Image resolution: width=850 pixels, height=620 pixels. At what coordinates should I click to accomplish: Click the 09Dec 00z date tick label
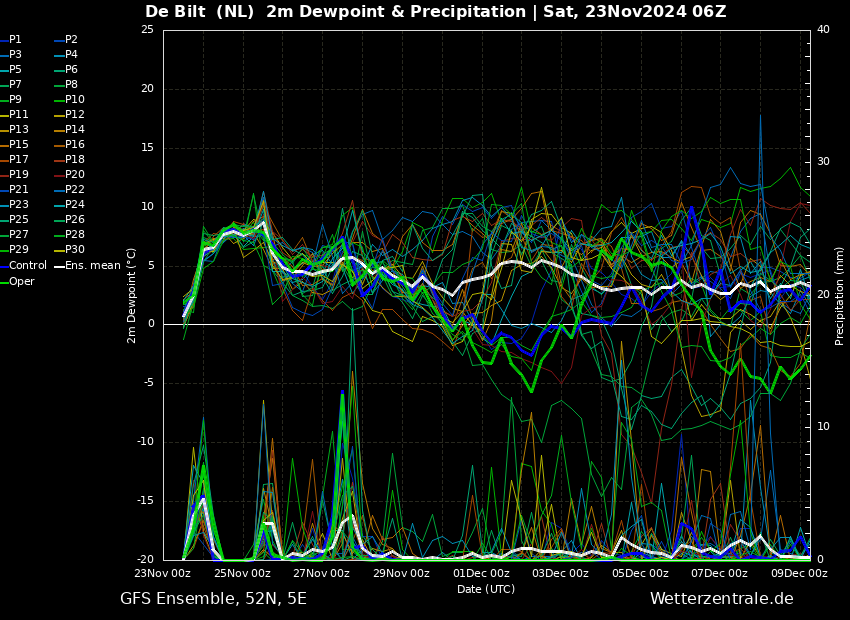pos(800,573)
